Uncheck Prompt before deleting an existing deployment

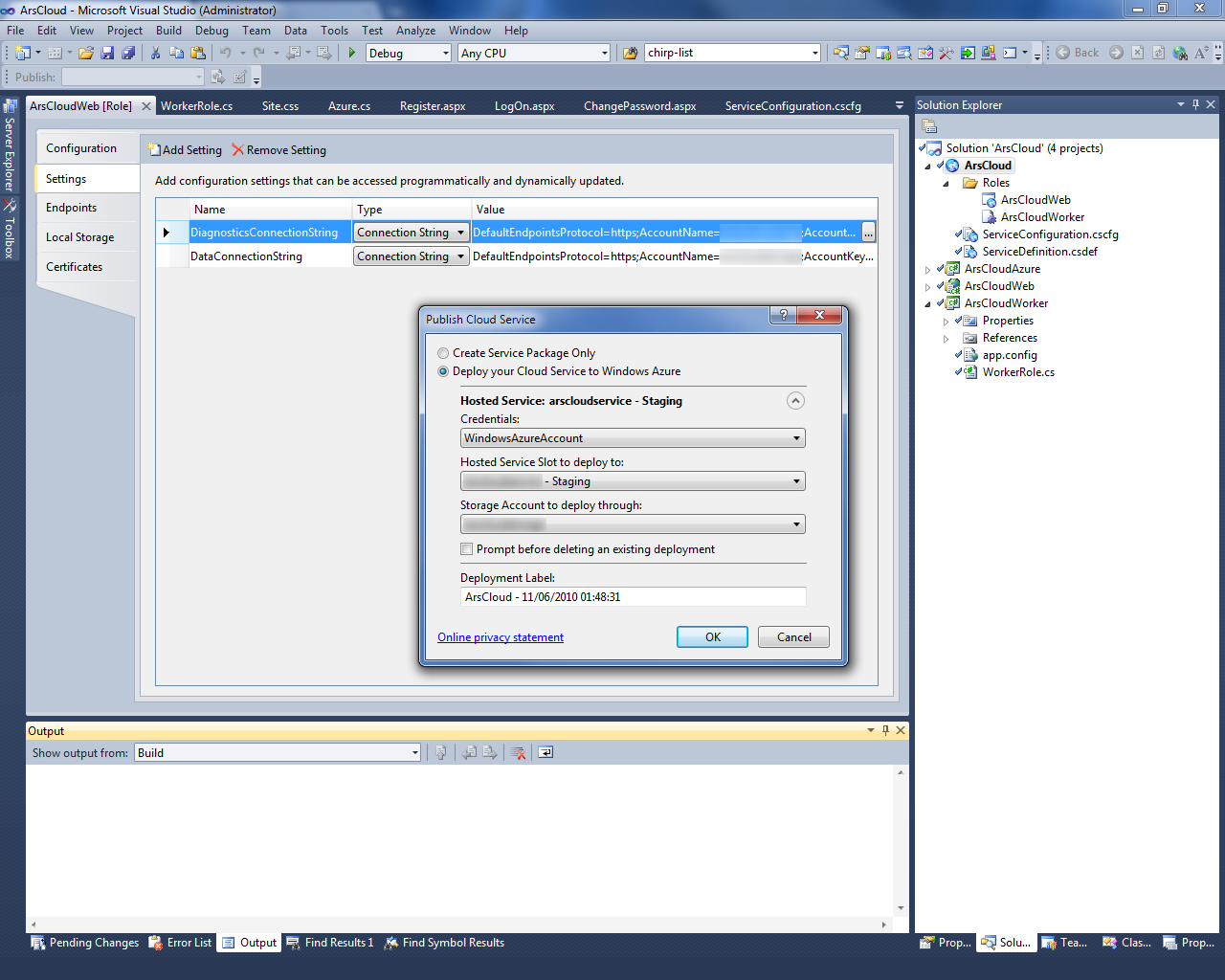(x=466, y=548)
